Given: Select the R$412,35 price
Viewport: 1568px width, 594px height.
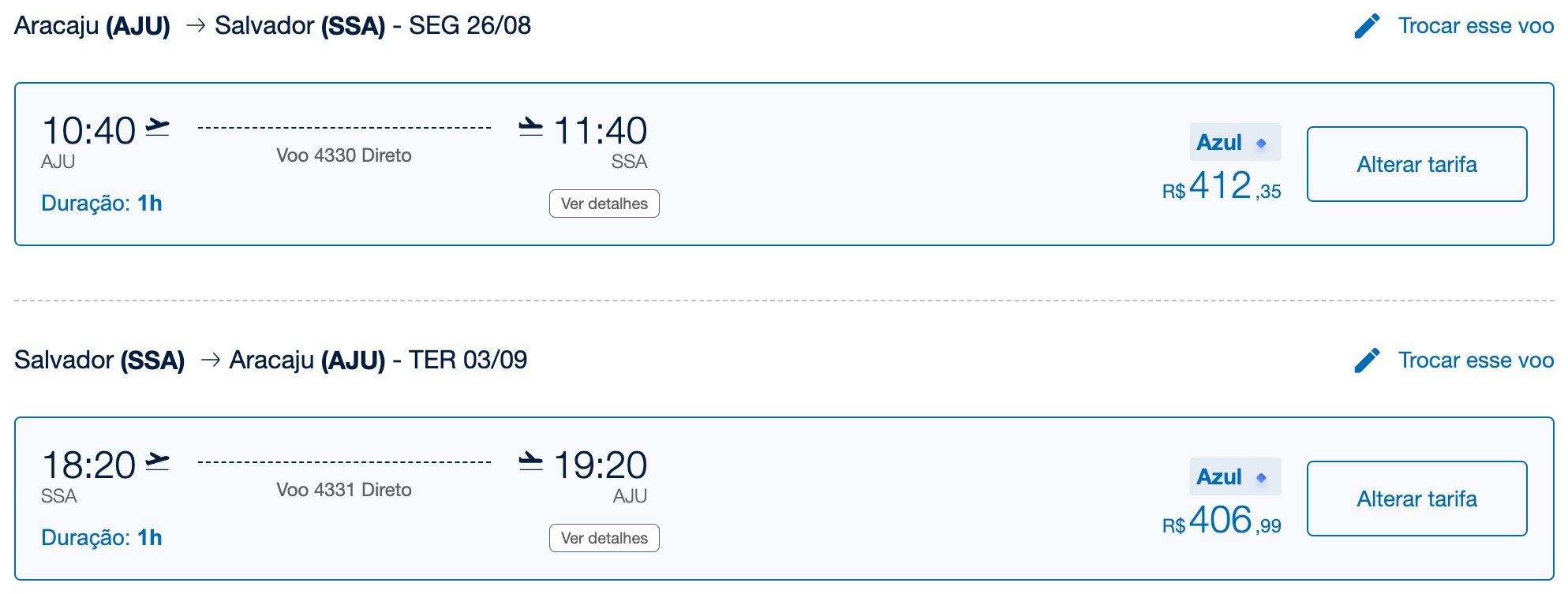Looking at the screenshot, I should click(1221, 187).
